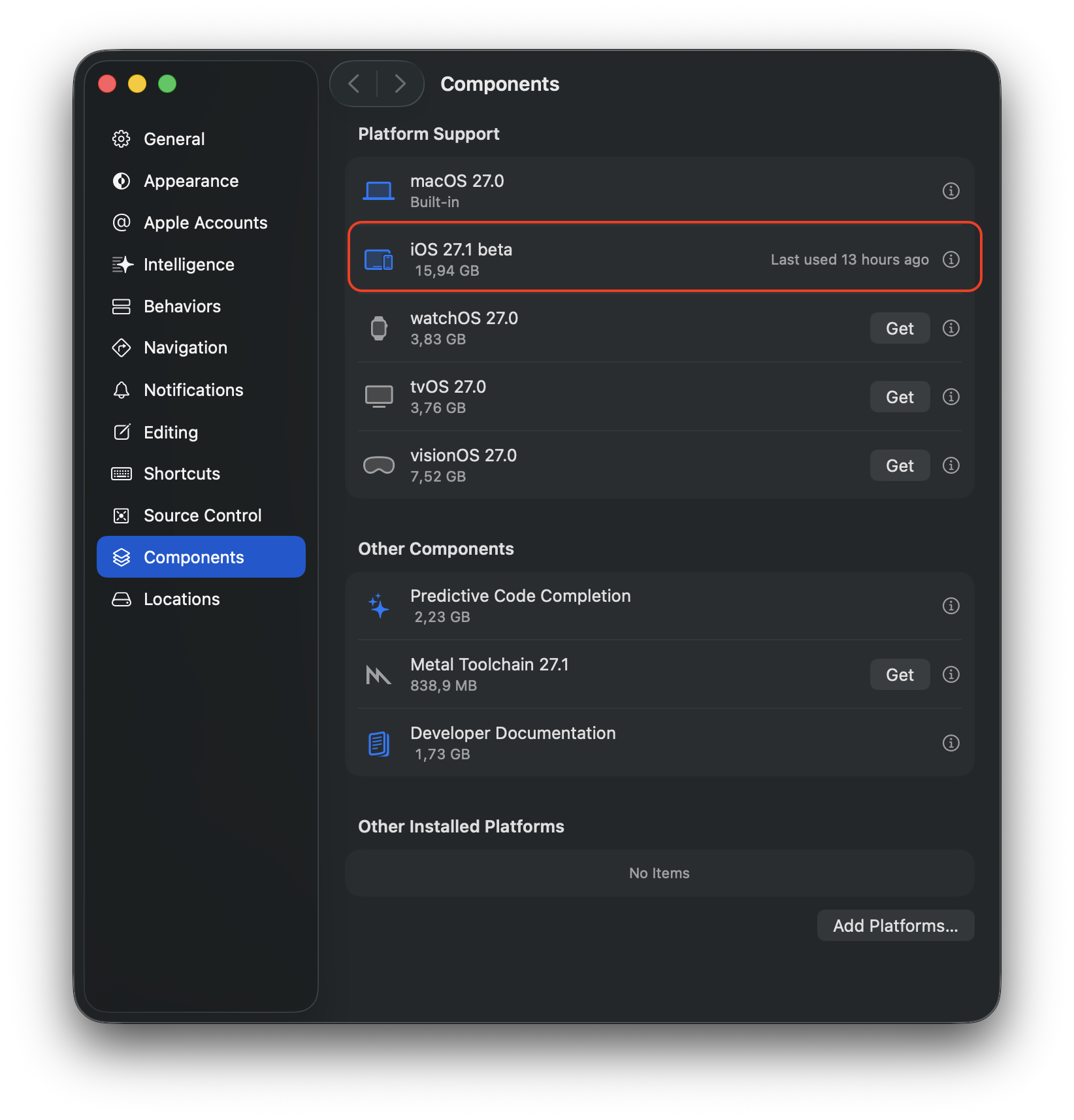
Task: Show info for visionOS 27.0
Action: [951, 465]
